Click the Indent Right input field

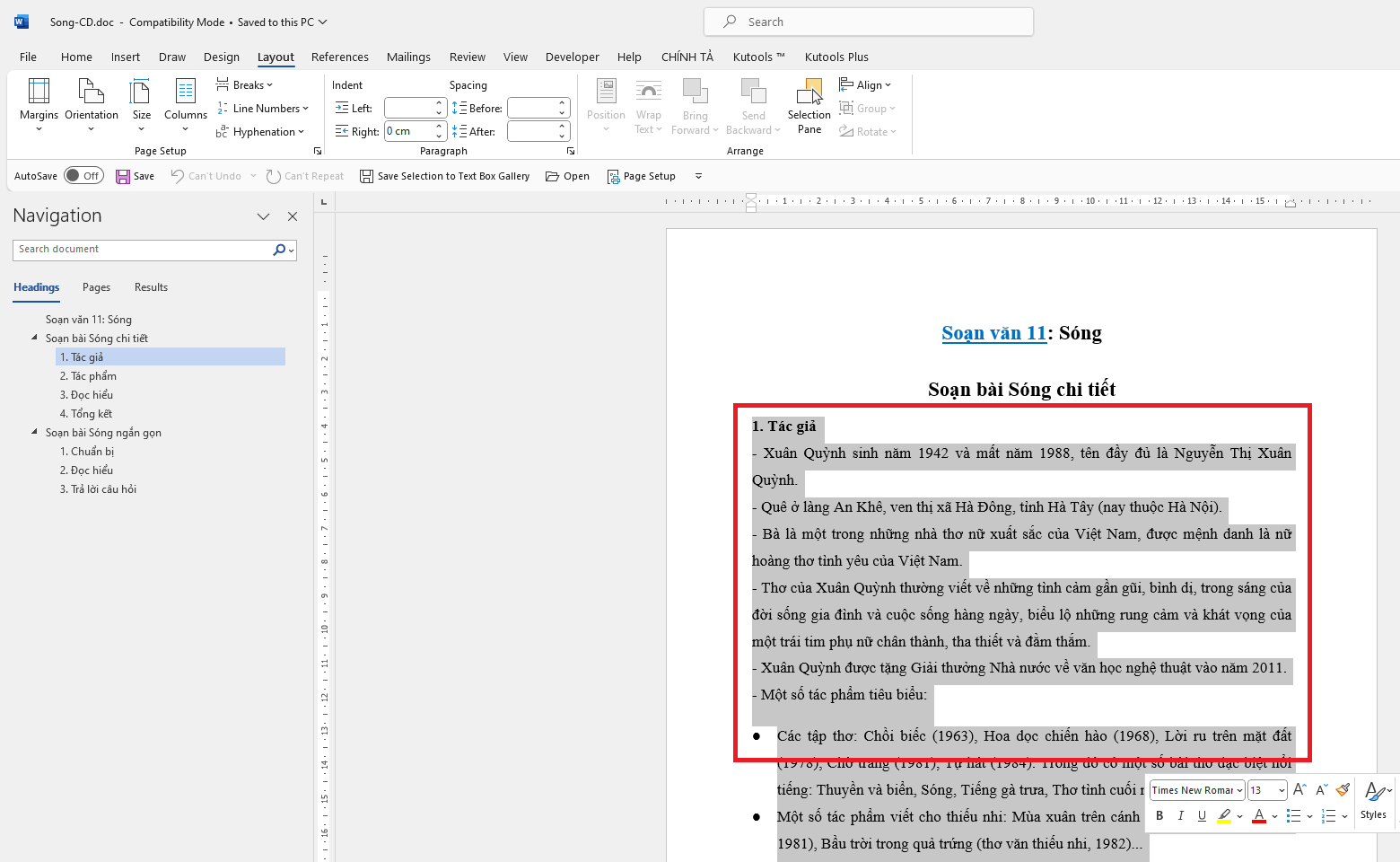coord(409,131)
